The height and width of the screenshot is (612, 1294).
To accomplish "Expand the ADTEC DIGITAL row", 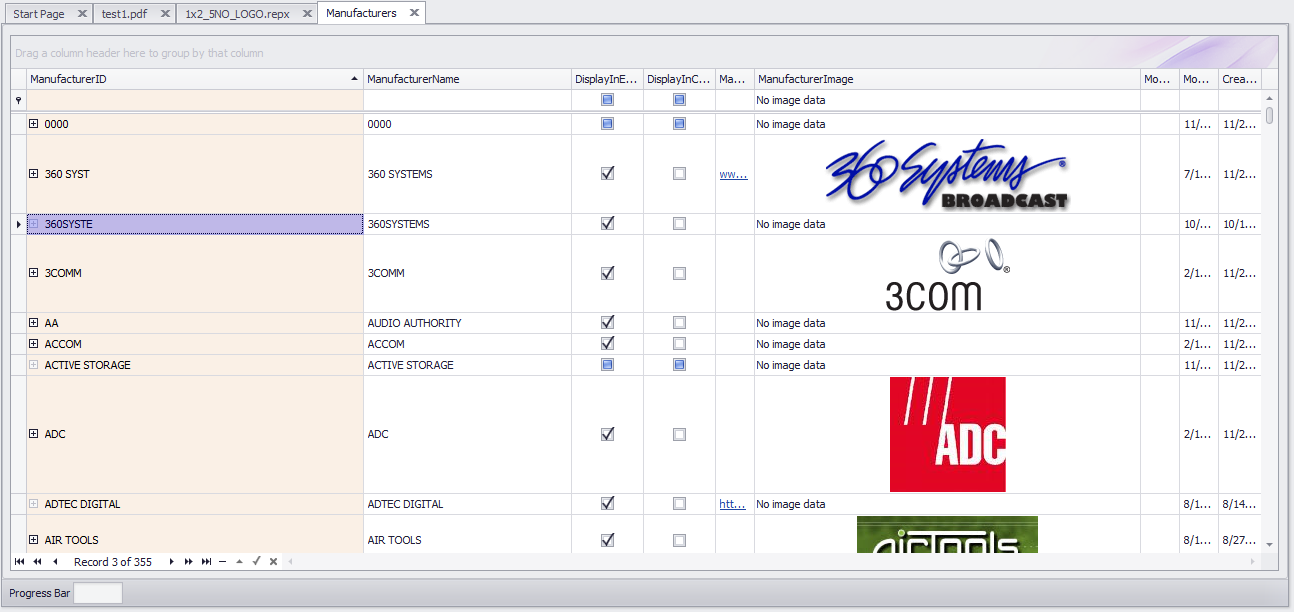I will (x=34, y=504).
